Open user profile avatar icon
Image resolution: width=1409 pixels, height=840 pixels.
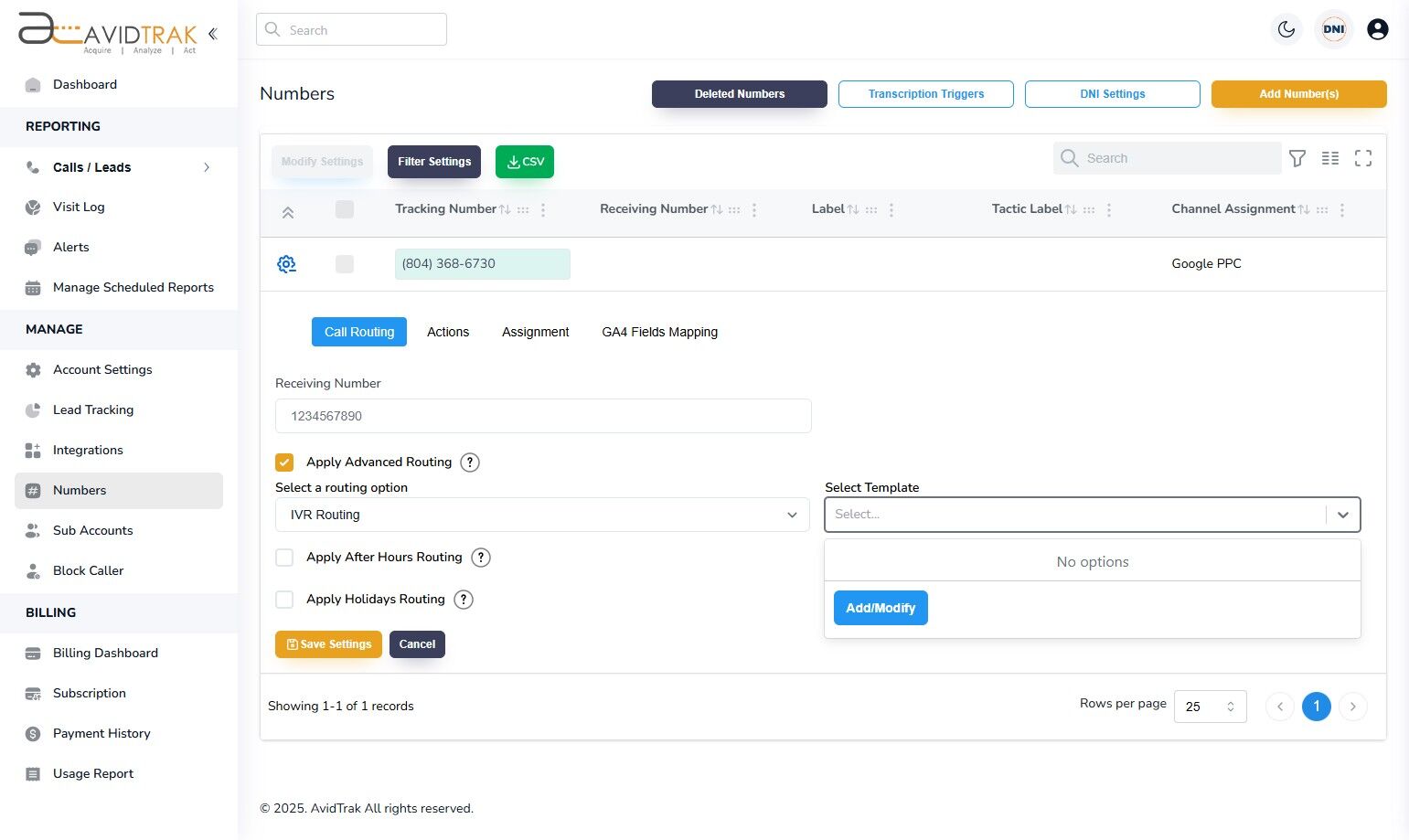(x=1378, y=29)
